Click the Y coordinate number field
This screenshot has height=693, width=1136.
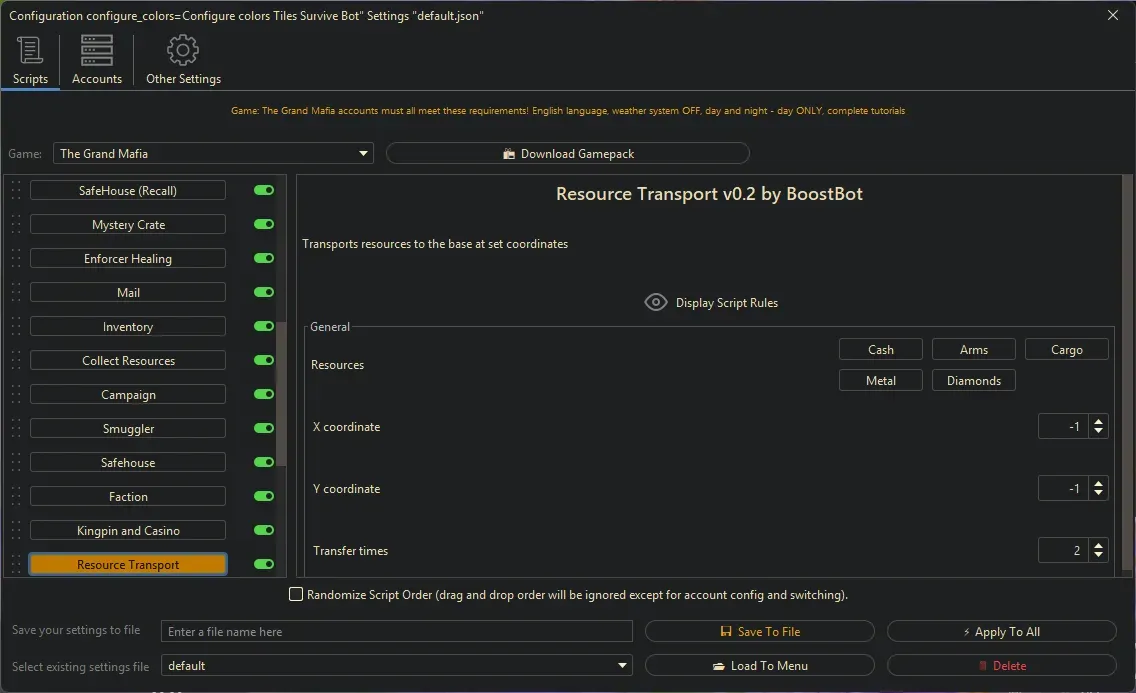tap(1063, 489)
